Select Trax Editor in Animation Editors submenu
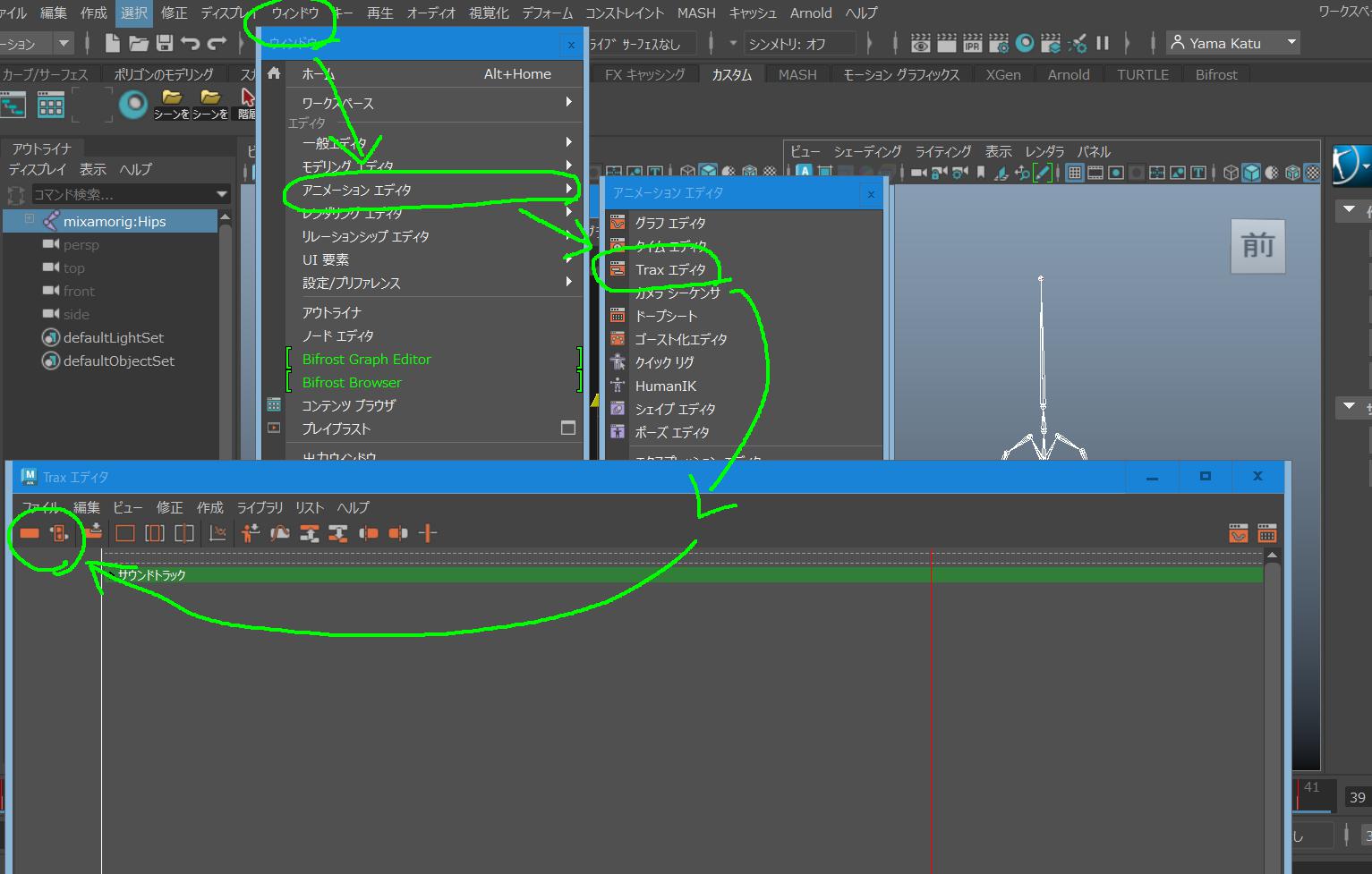The image size is (1372, 874). [x=671, y=269]
